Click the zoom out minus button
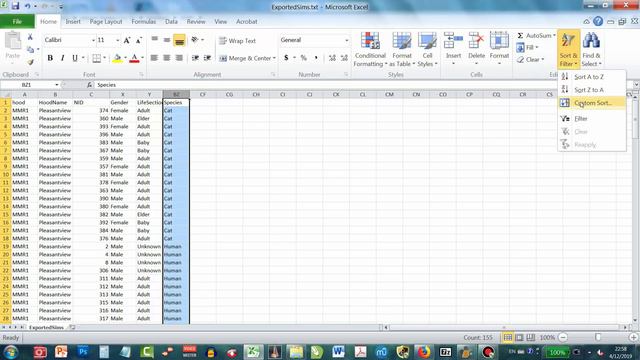Screen dimensions: 640x360 pyautogui.click(x=563, y=338)
